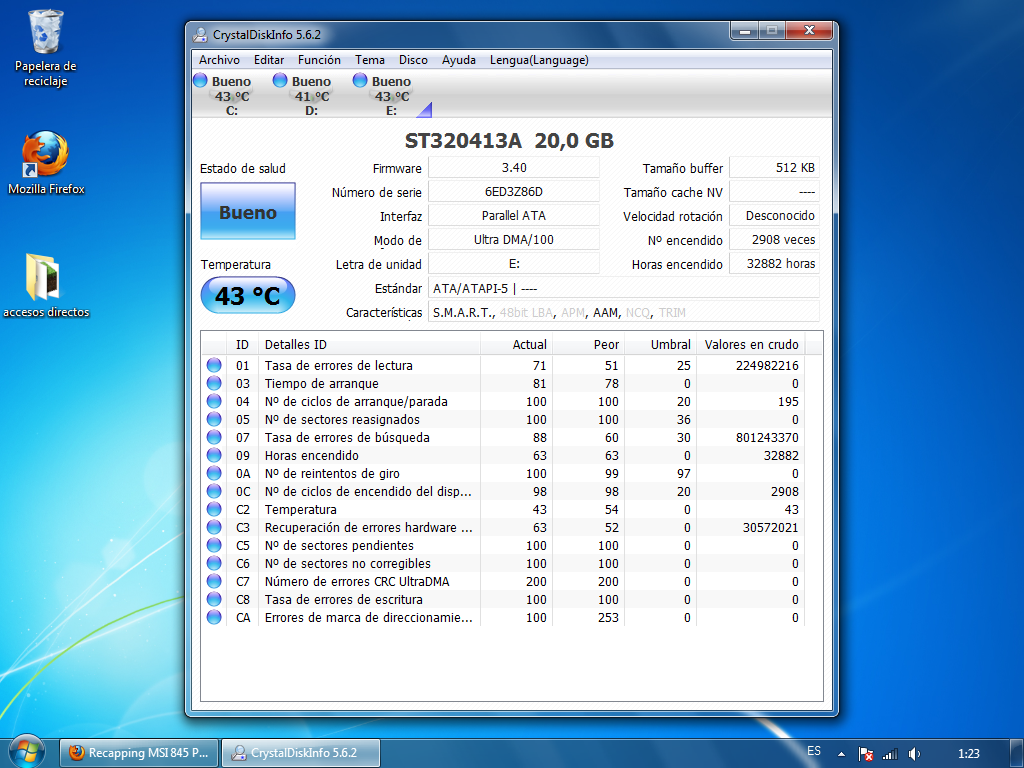Open the Papelera de reciclaje desktop icon
The height and width of the screenshot is (768, 1024).
pyautogui.click(x=46, y=47)
